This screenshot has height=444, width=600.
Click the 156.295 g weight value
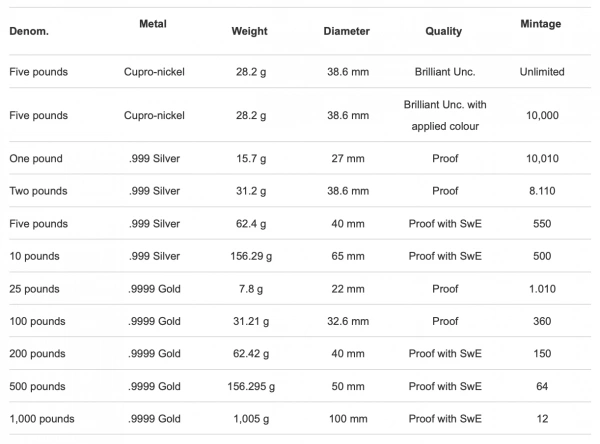point(251,386)
